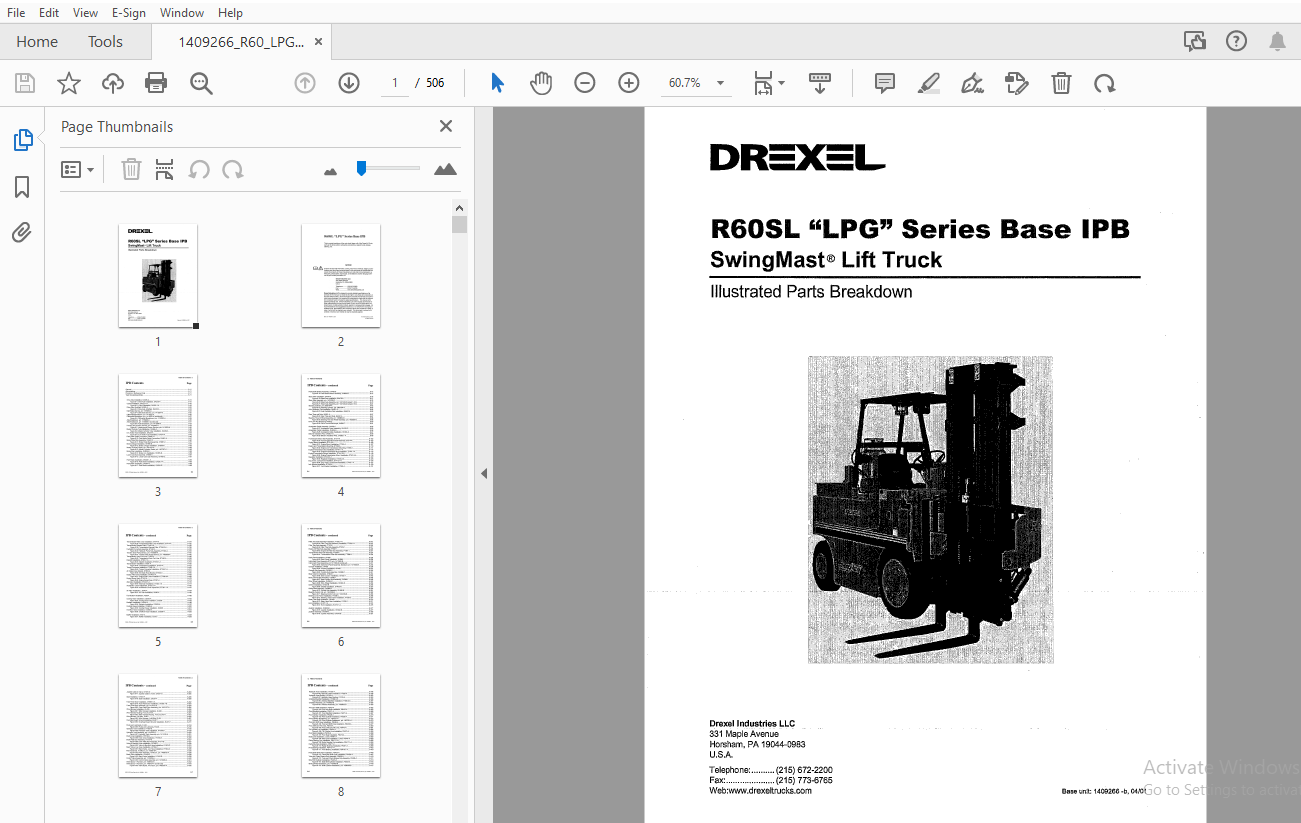Close the 1409266_R60_LPG document tab
Screen dimensions: 1301x823
(x=318, y=42)
